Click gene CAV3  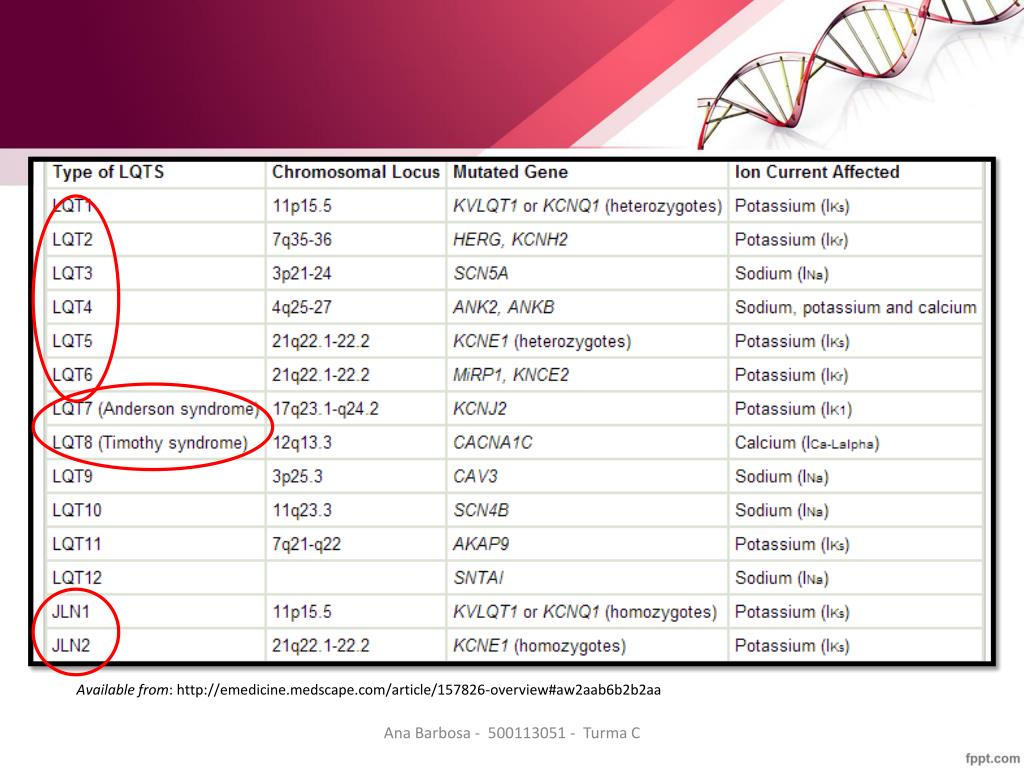pyautogui.click(x=475, y=477)
